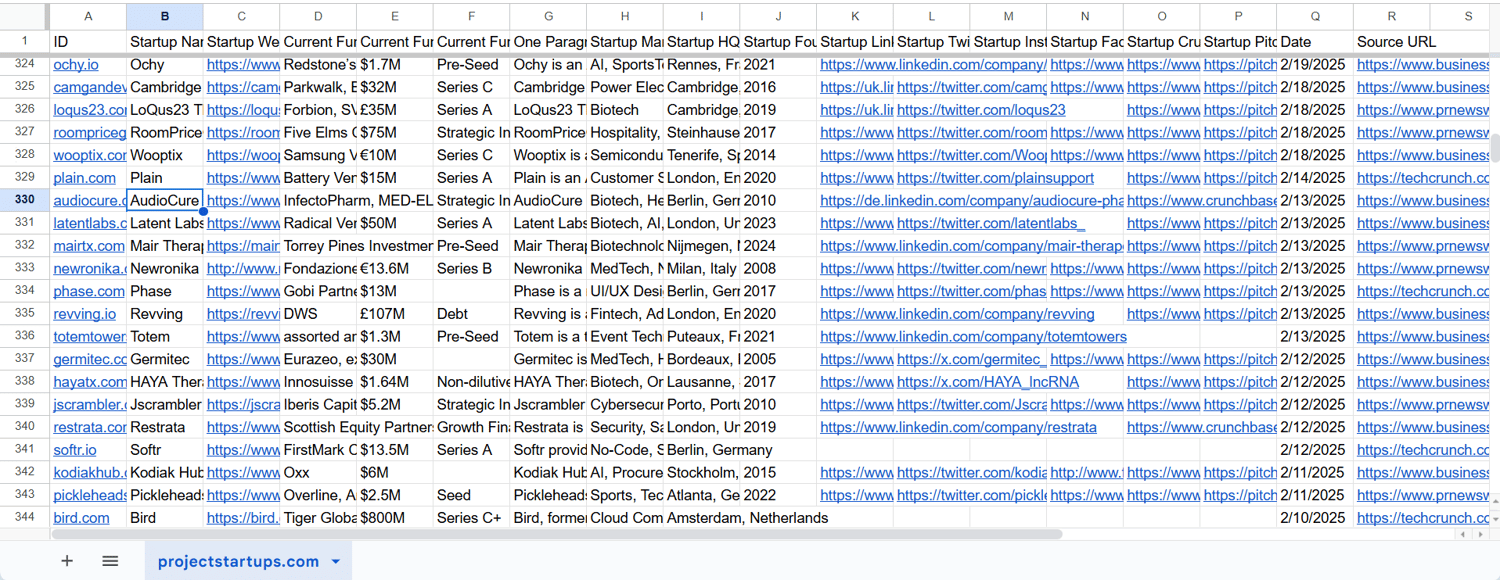The height and width of the screenshot is (580, 1500).
Task: Select column Q header
Action: 1315,17
